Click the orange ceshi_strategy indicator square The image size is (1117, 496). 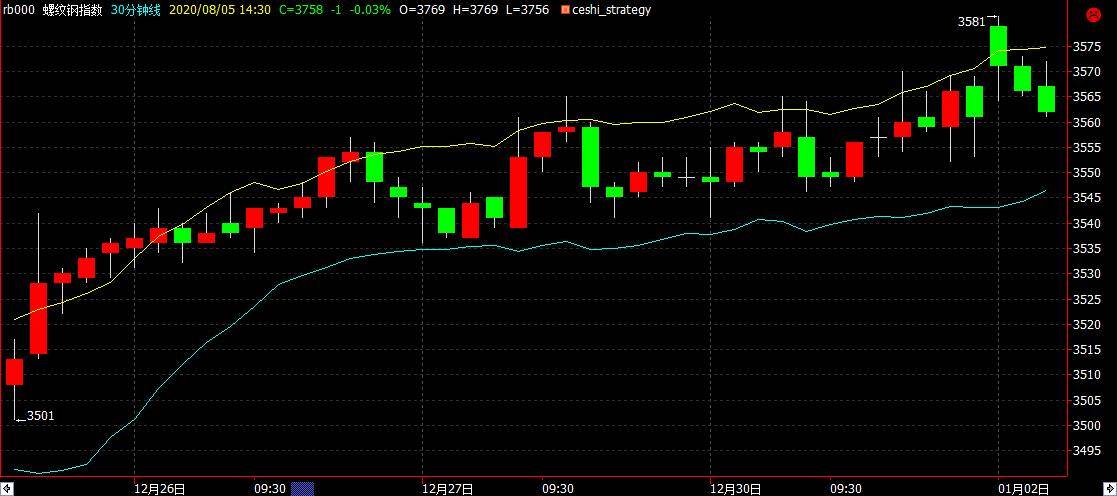pyautogui.click(x=566, y=10)
